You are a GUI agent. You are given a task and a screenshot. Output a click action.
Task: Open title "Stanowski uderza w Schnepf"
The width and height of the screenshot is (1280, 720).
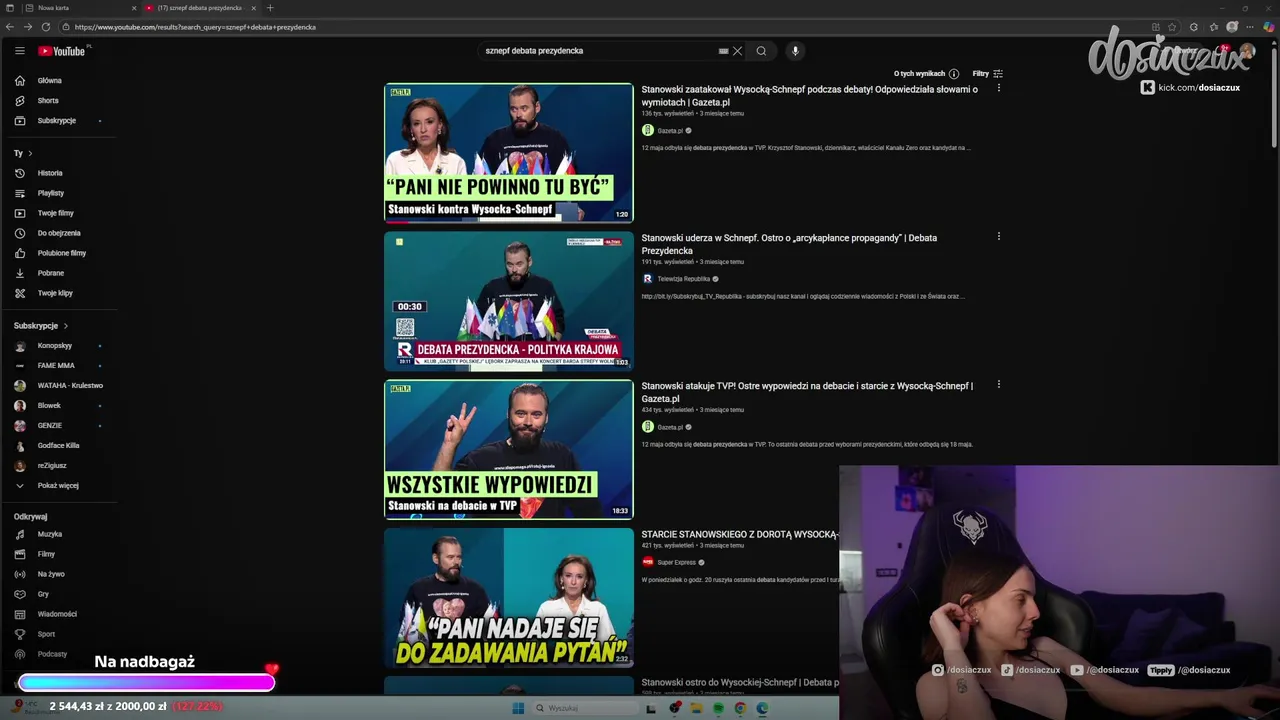click(x=789, y=244)
